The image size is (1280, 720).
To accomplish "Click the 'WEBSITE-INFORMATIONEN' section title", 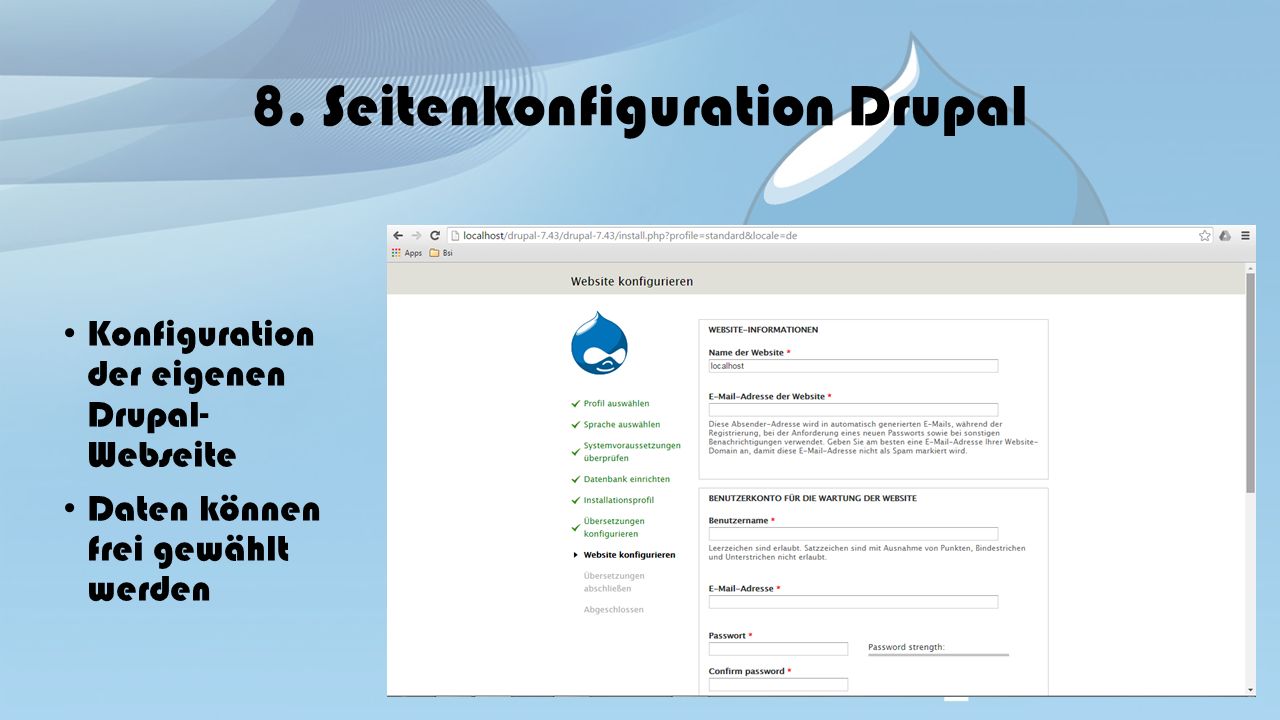I will click(763, 330).
